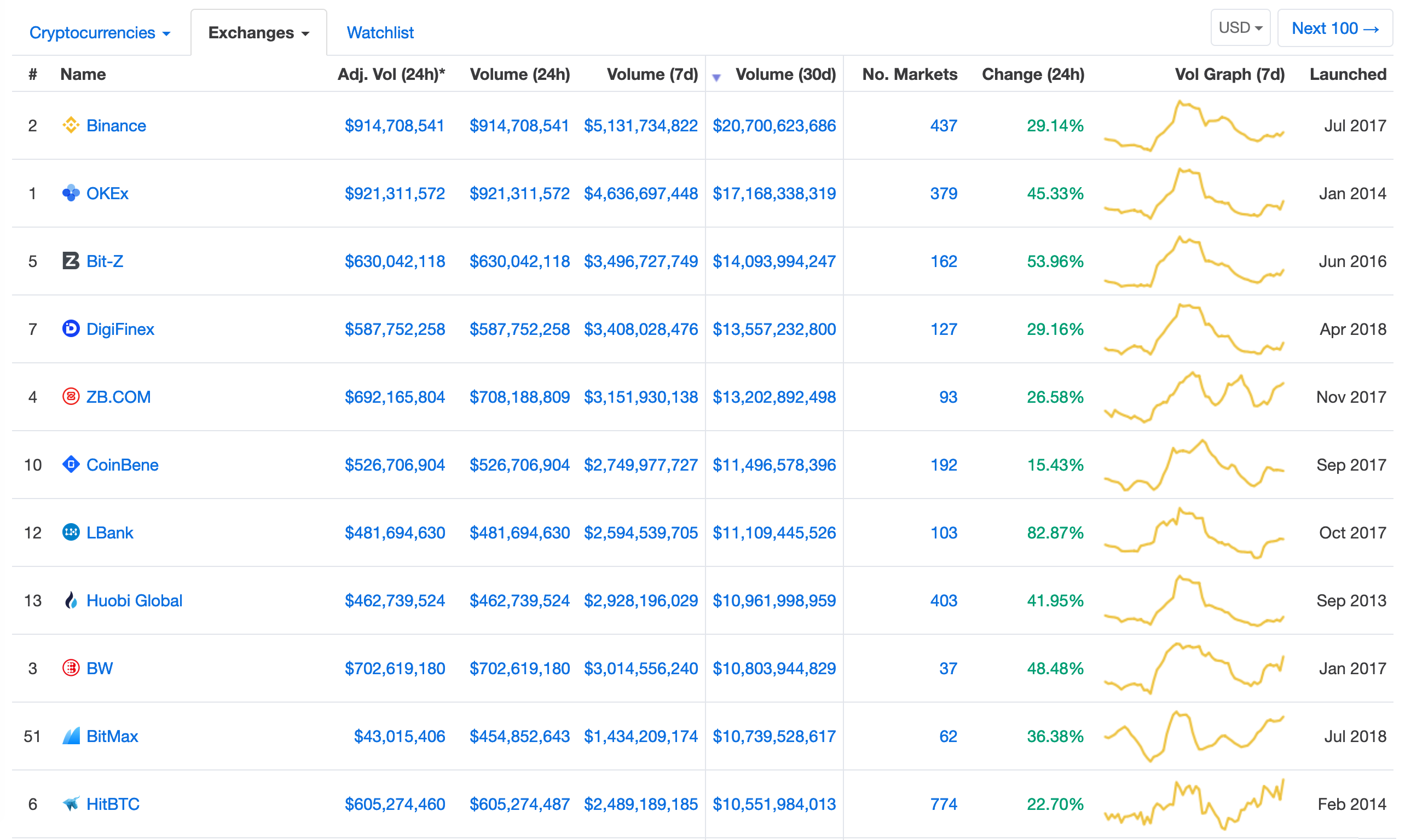This screenshot has height=840, width=1411.
Task: Click the DigiFinex logo icon
Action: pos(71,329)
